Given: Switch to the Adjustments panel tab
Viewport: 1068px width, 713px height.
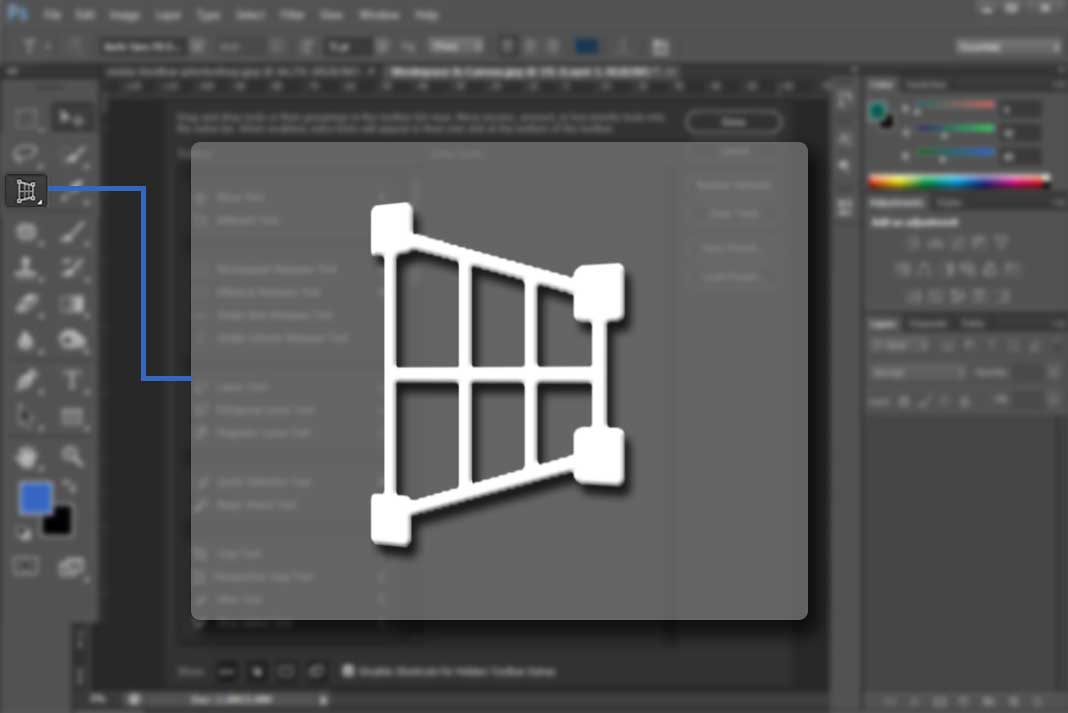Looking at the screenshot, I should pyautogui.click(x=897, y=203).
